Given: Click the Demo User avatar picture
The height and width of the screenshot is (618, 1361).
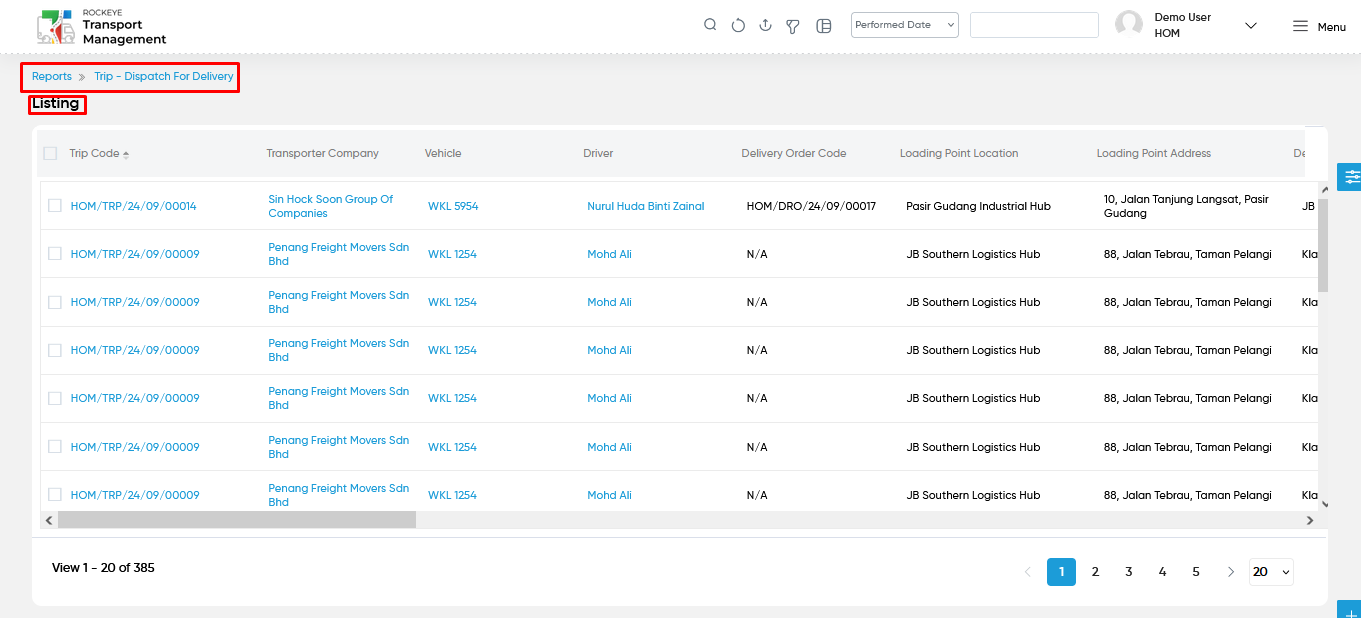Looking at the screenshot, I should pyautogui.click(x=1129, y=25).
